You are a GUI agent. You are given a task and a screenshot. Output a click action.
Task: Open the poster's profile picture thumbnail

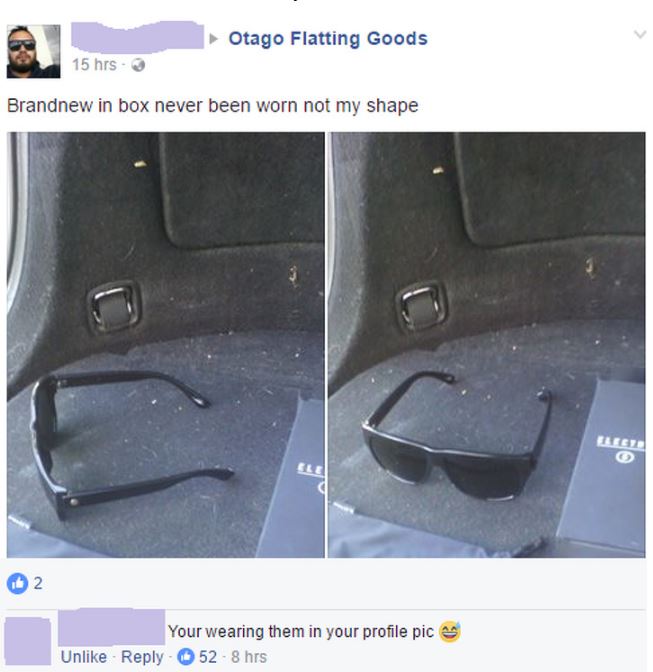coord(33,51)
